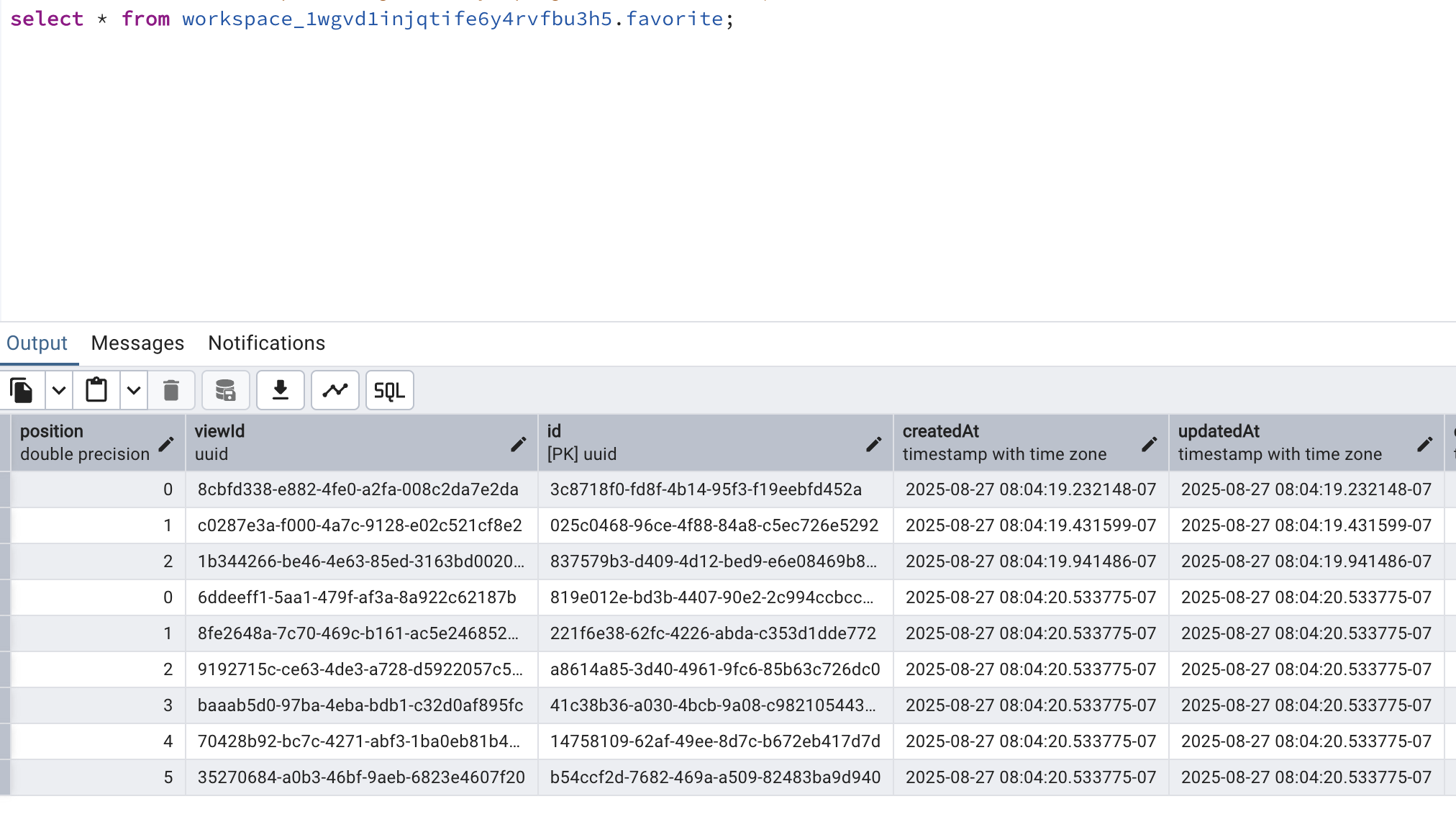
Task: Click the edit pencil on position column
Action: (x=166, y=444)
